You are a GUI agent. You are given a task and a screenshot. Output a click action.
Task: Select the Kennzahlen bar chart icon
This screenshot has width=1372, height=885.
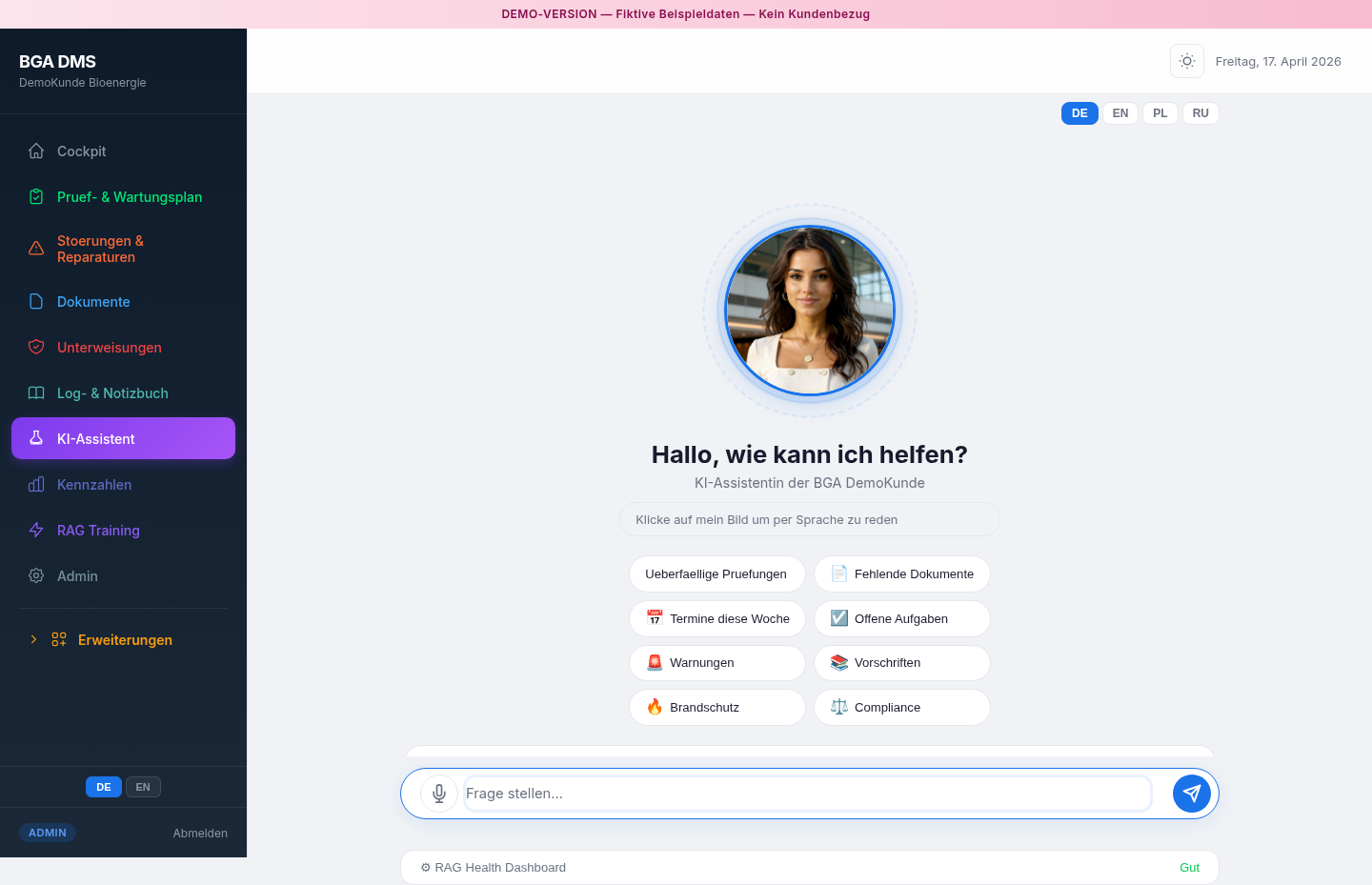(x=35, y=484)
